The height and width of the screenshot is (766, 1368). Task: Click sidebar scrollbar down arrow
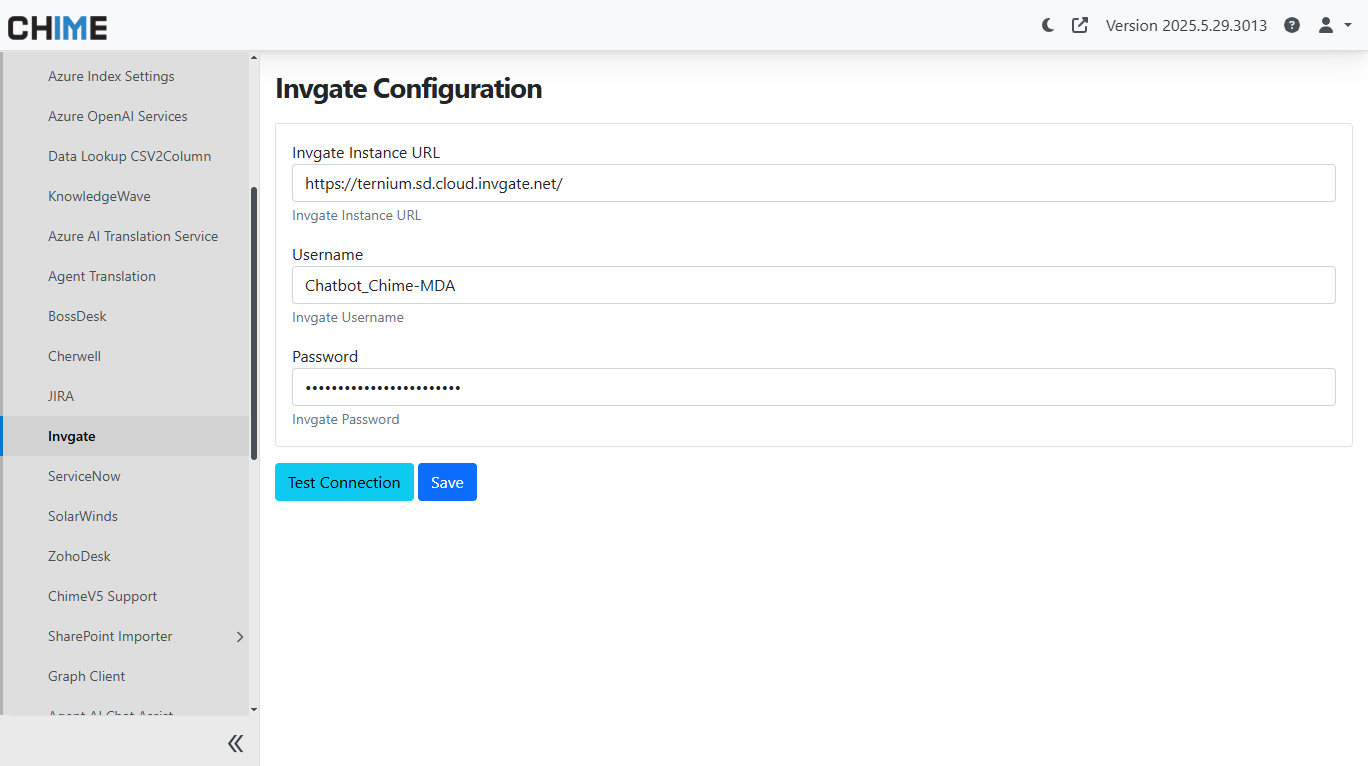[x=254, y=709]
